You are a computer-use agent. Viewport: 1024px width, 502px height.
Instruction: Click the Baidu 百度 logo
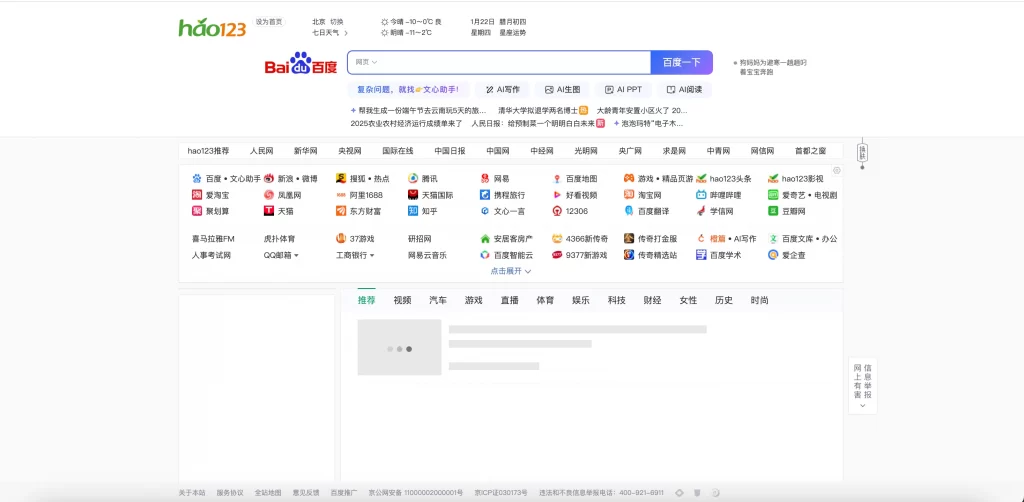301,63
